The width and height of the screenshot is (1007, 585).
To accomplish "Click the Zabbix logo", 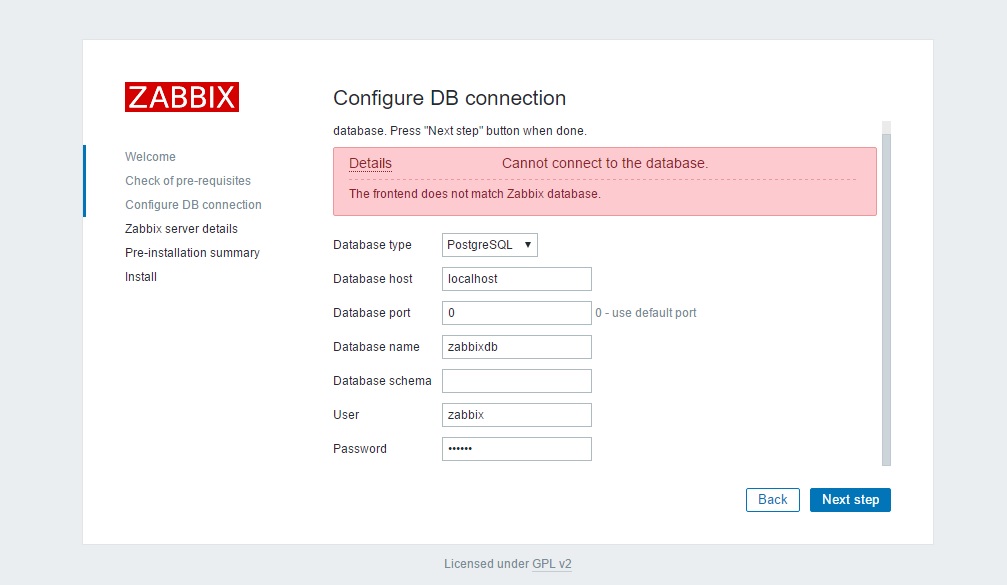I will [182, 97].
